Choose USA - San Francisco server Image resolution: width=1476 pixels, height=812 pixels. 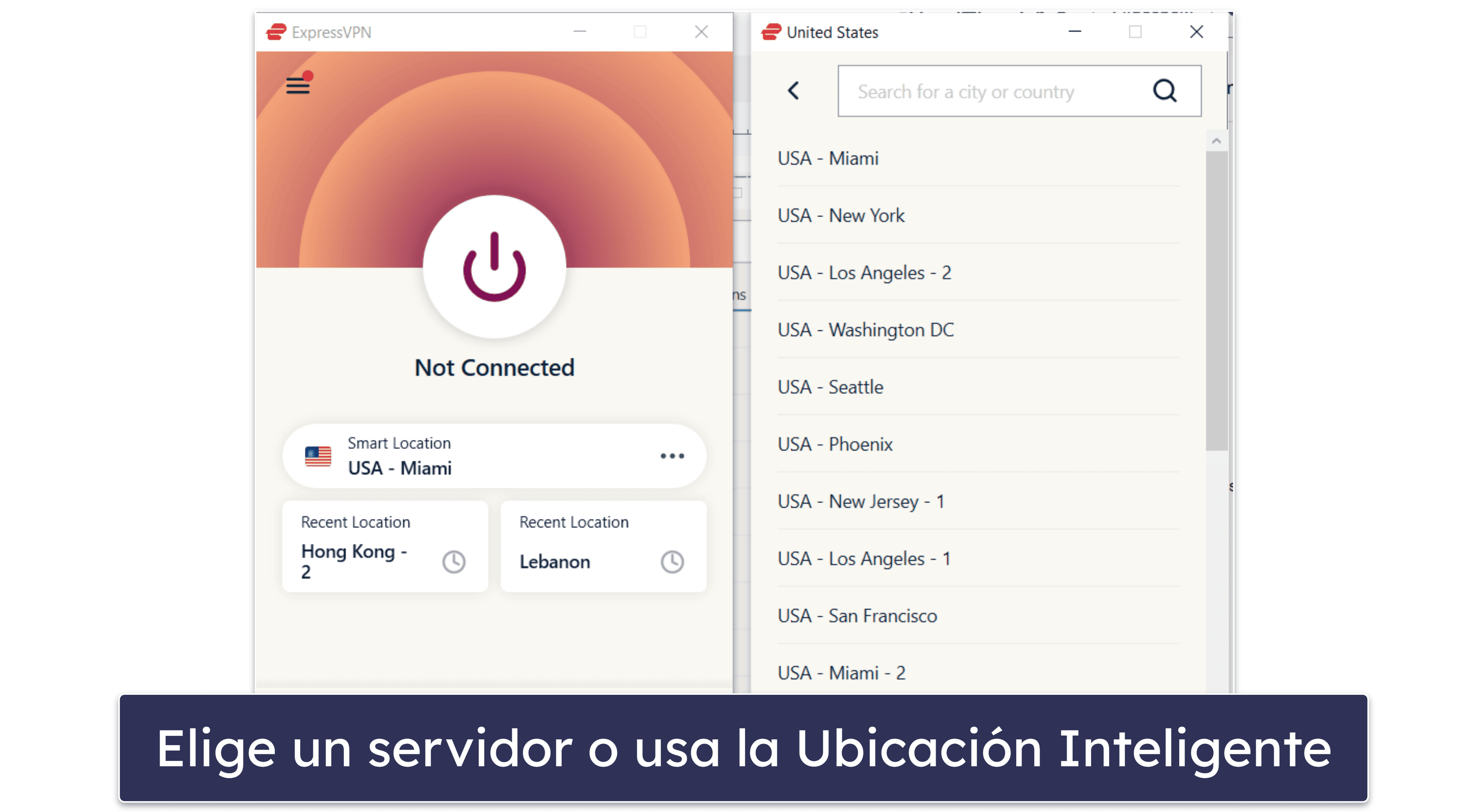click(x=978, y=616)
